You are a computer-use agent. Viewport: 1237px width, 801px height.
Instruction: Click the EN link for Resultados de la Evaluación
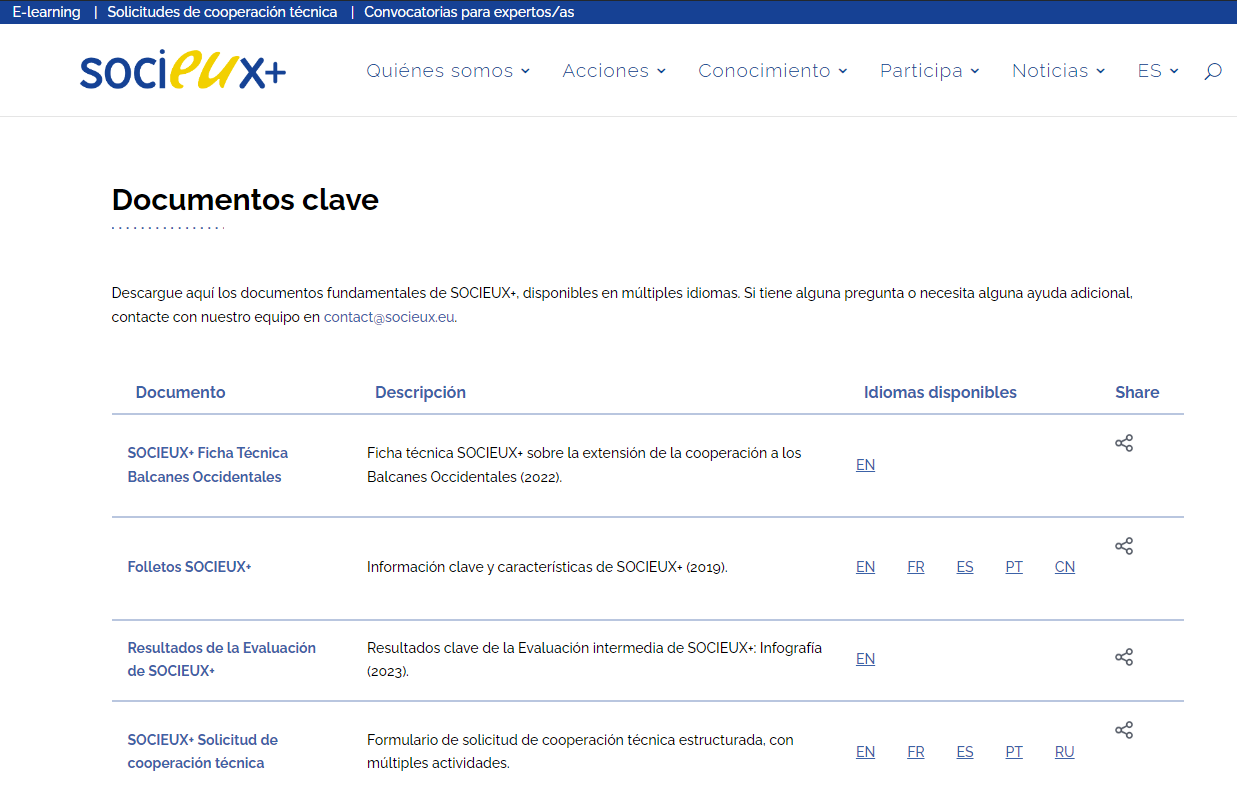[864, 658]
